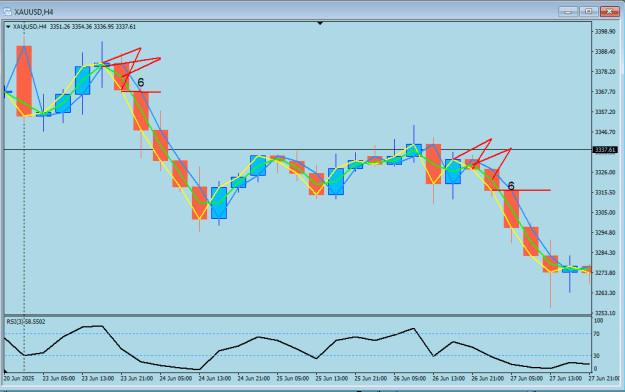The image size is (625, 392).
Task: Click price axis value 3284.30
Action: [605, 253]
